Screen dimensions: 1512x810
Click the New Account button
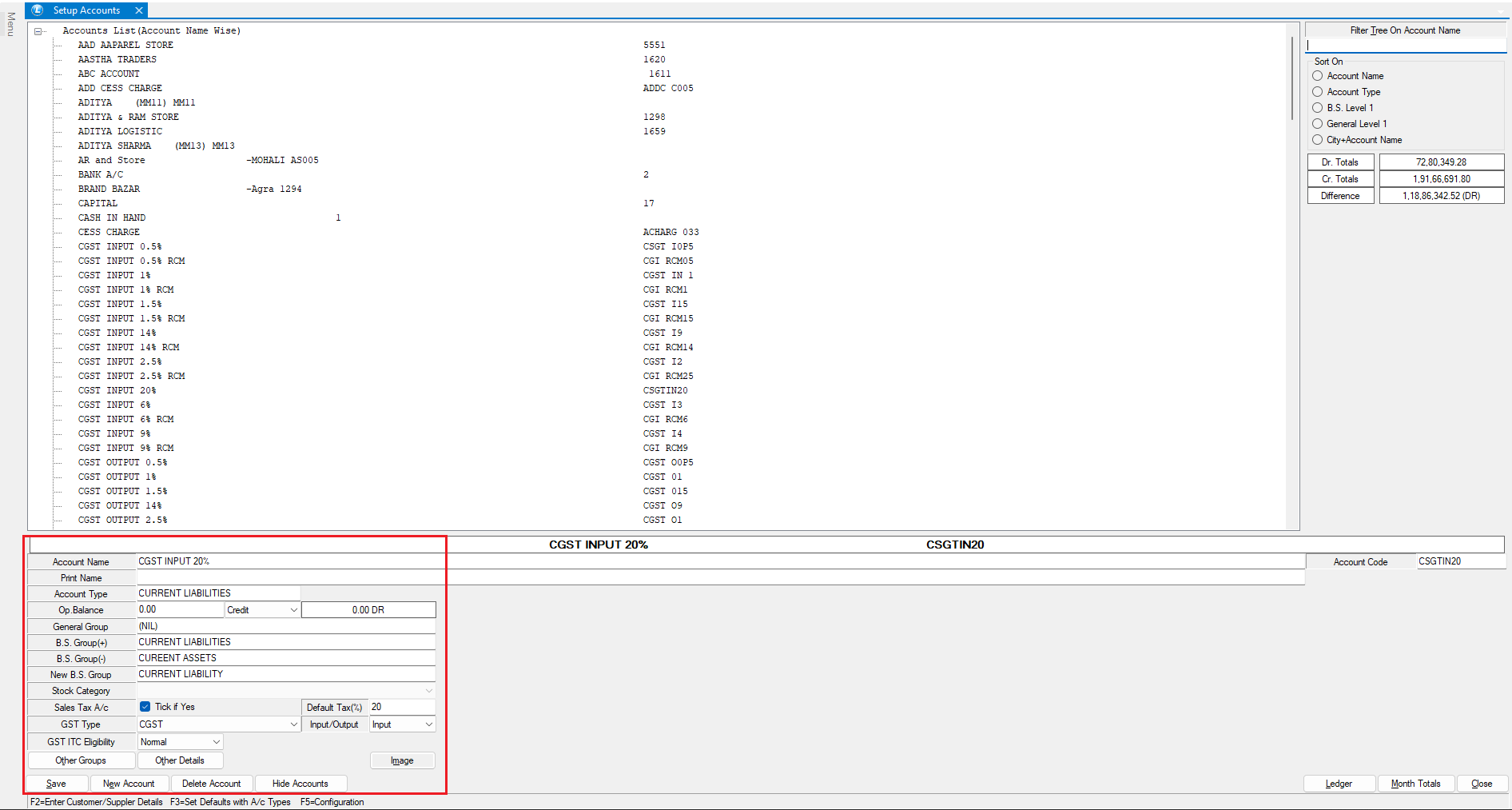129,784
